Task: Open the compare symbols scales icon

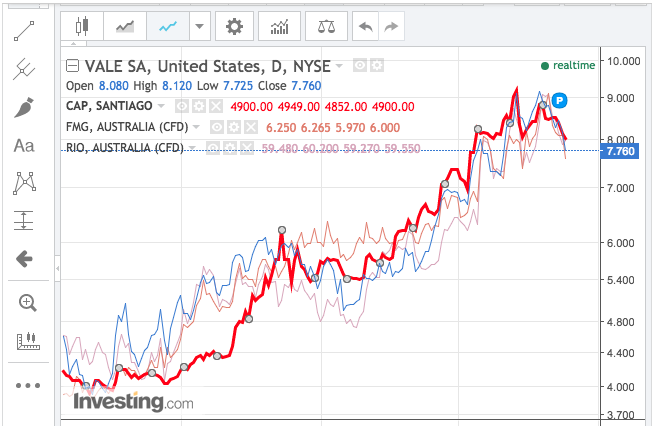Action: [326, 26]
